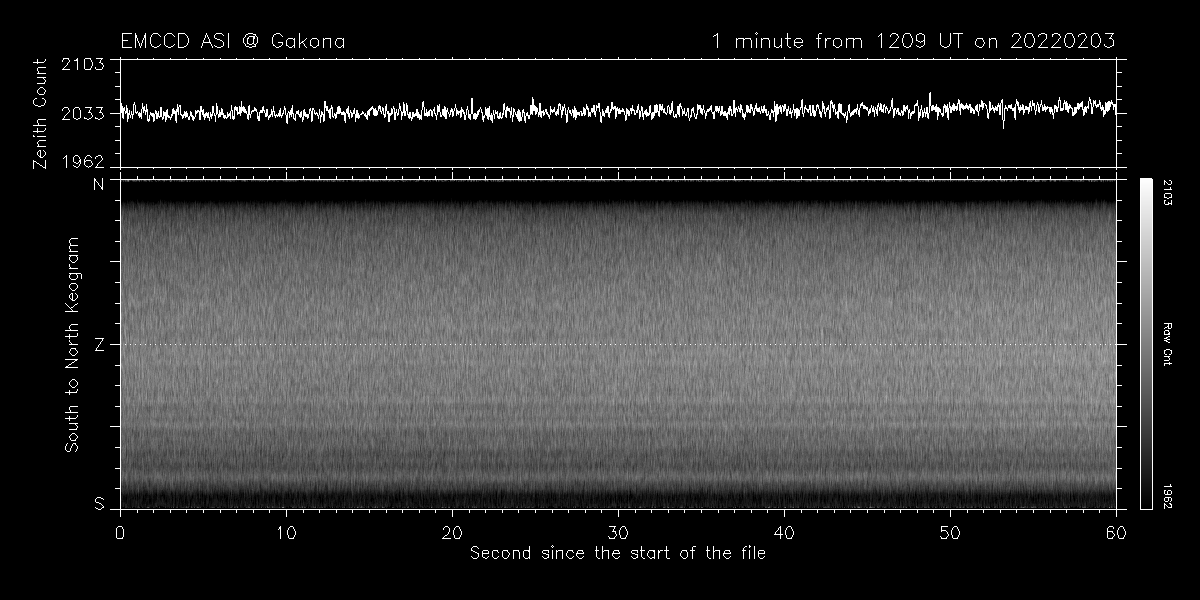Click the 60 second tick label

(1116, 531)
